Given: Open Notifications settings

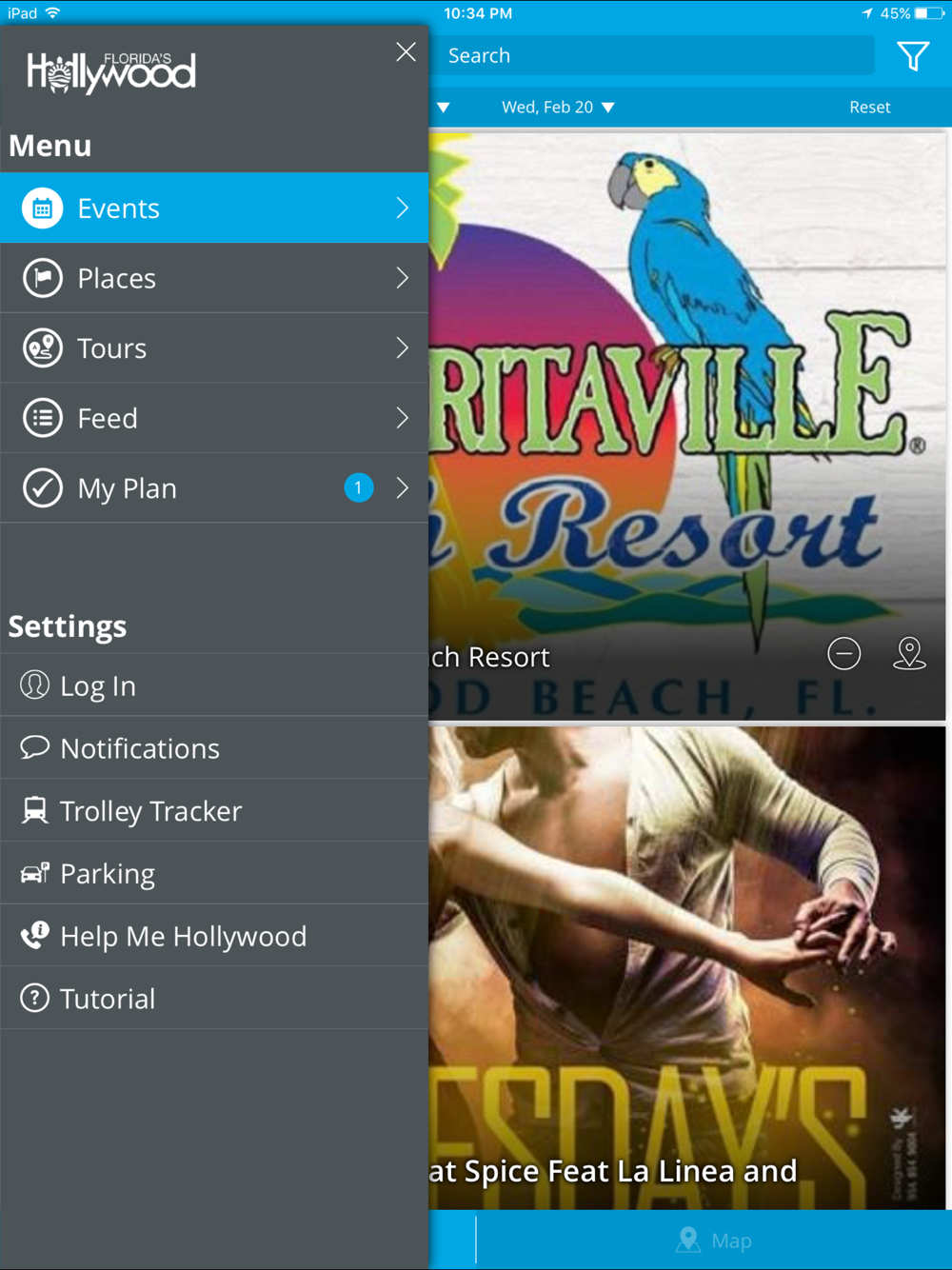Looking at the screenshot, I should tap(214, 747).
